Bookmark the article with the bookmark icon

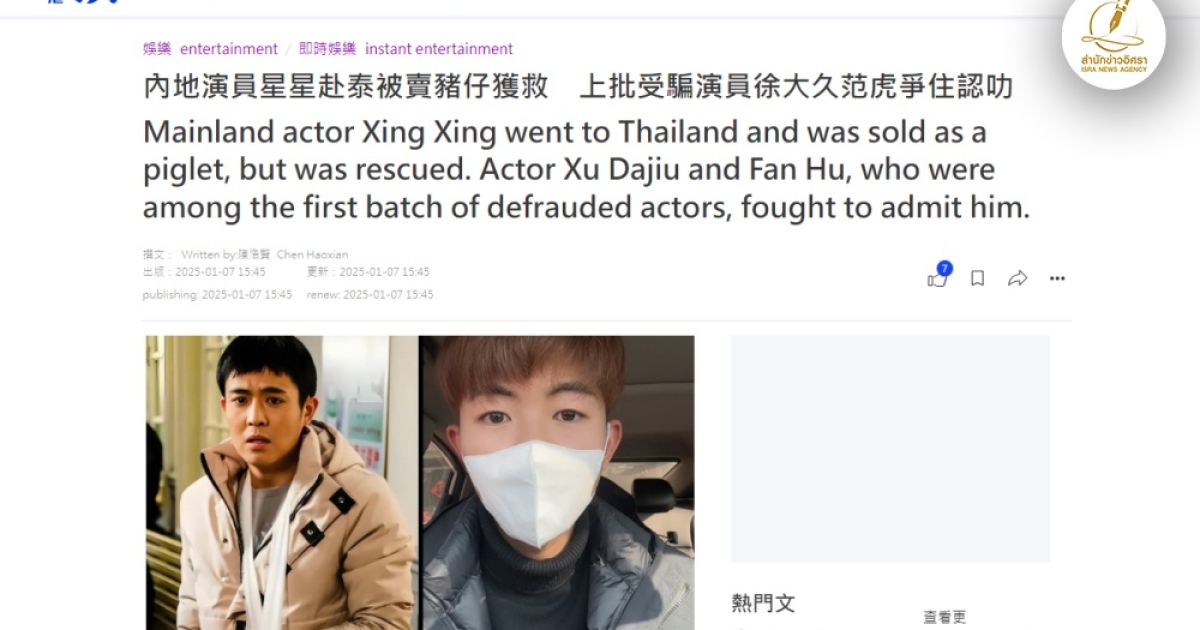[977, 278]
